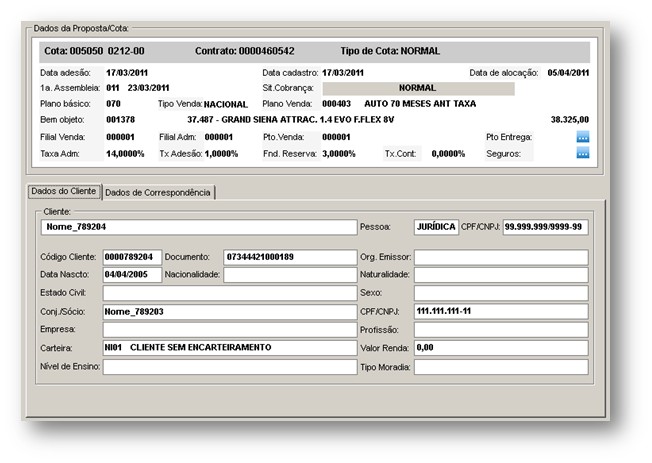Click the partner CPF/CNPJ field 111.111.111-11
The width and height of the screenshot is (652, 463).
point(501,311)
